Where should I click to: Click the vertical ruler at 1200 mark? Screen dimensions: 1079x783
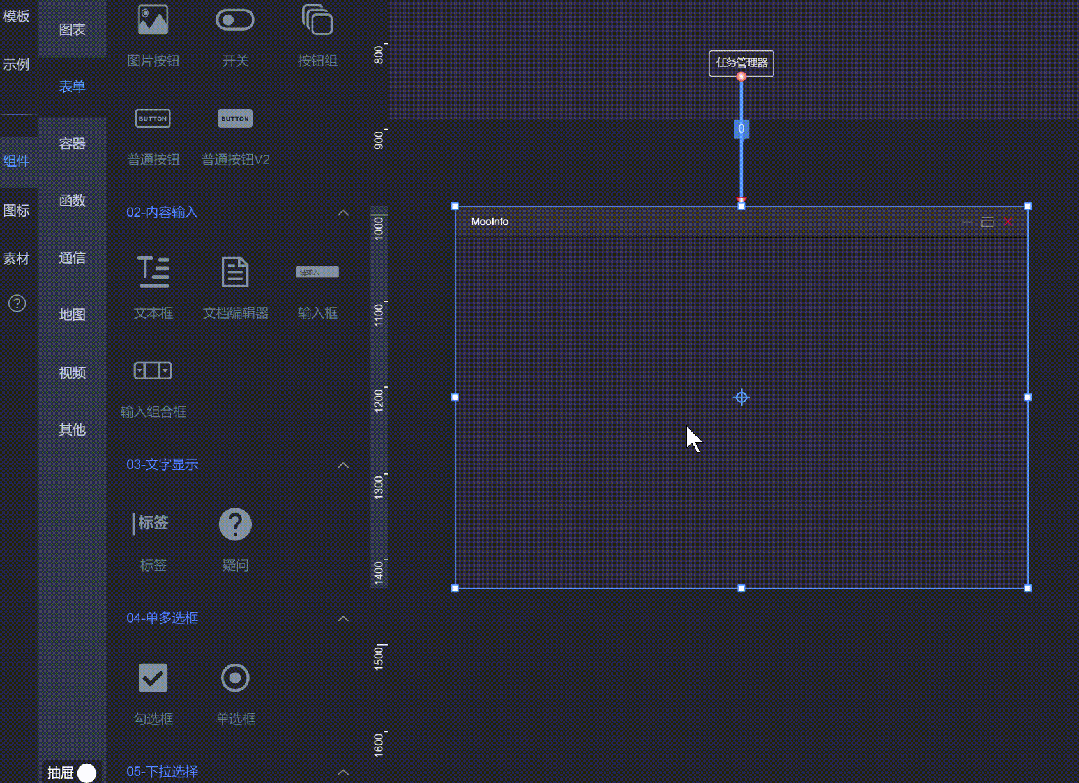pos(378,400)
